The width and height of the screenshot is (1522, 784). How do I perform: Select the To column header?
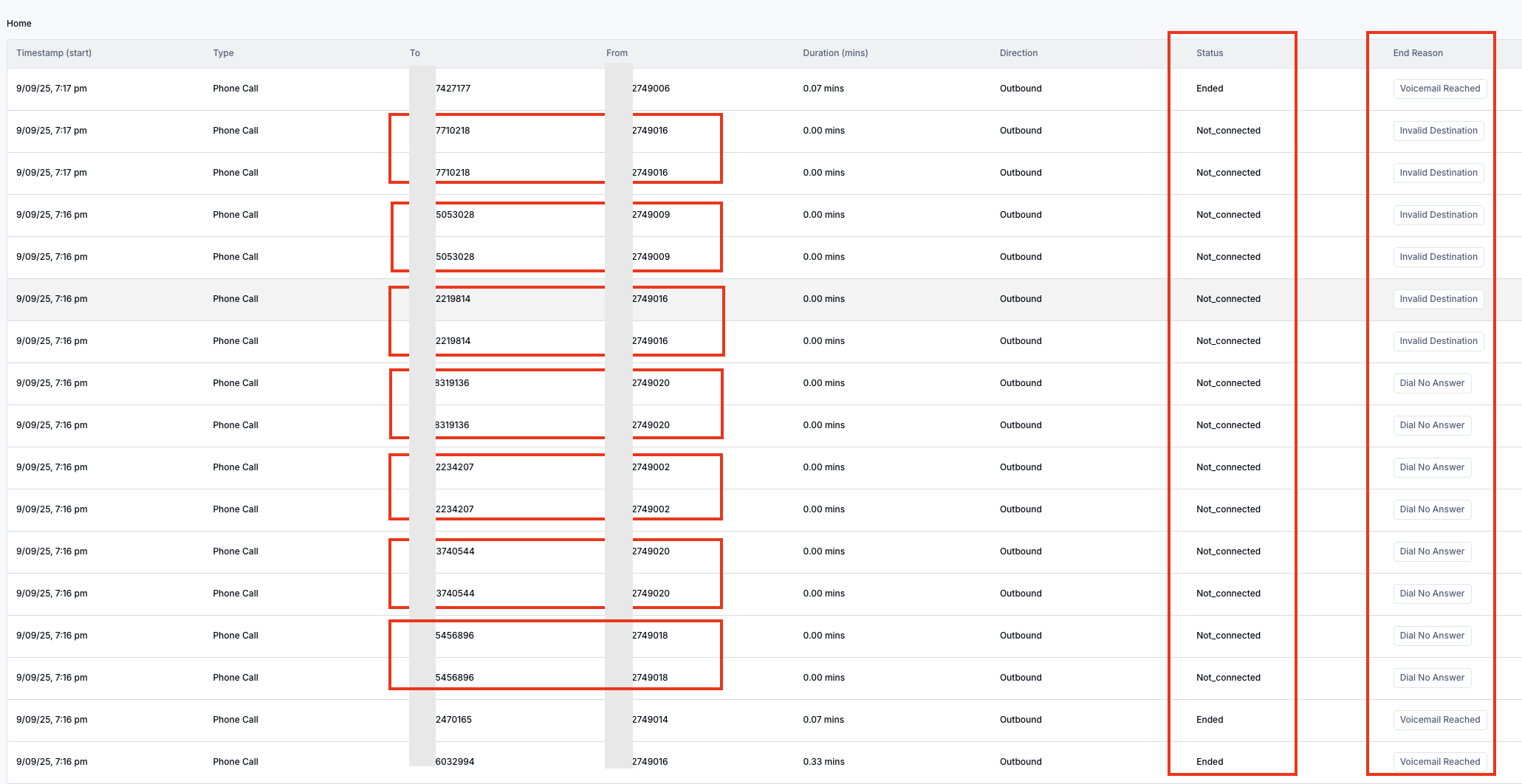415,53
